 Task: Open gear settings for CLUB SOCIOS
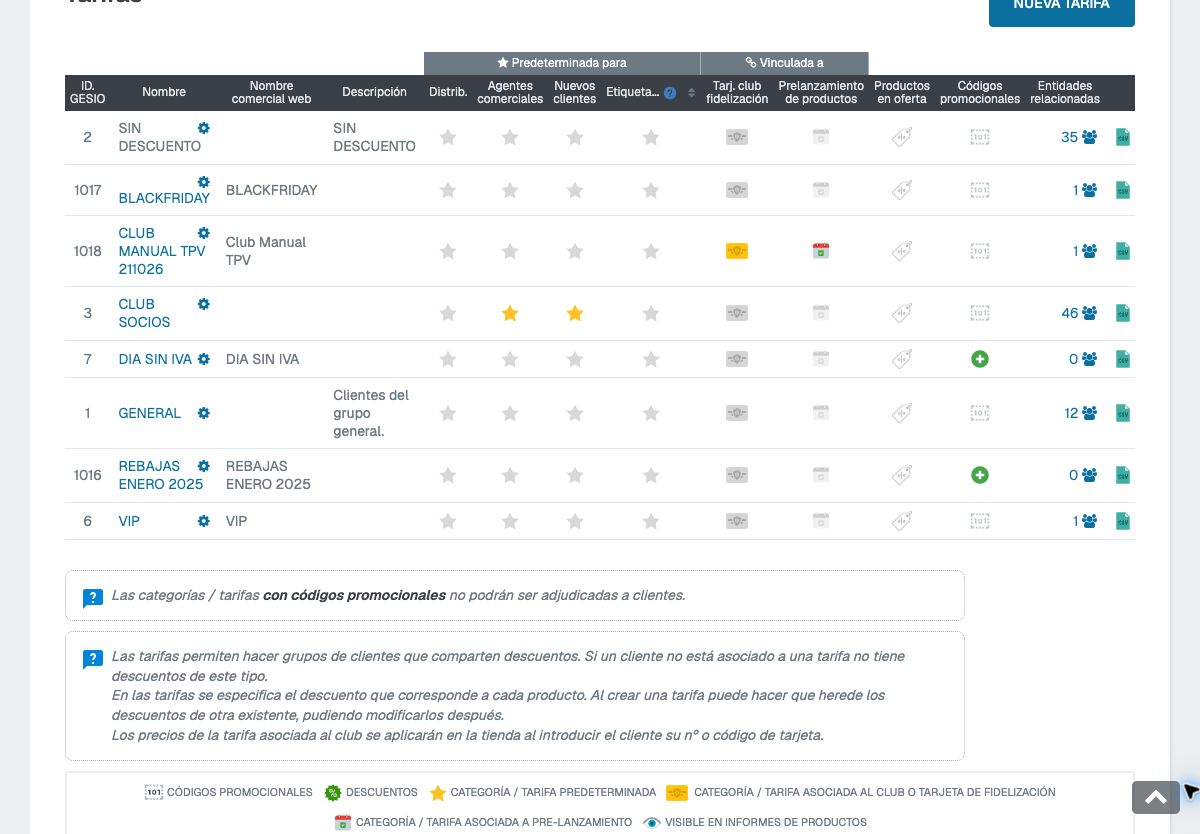click(204, 304)
